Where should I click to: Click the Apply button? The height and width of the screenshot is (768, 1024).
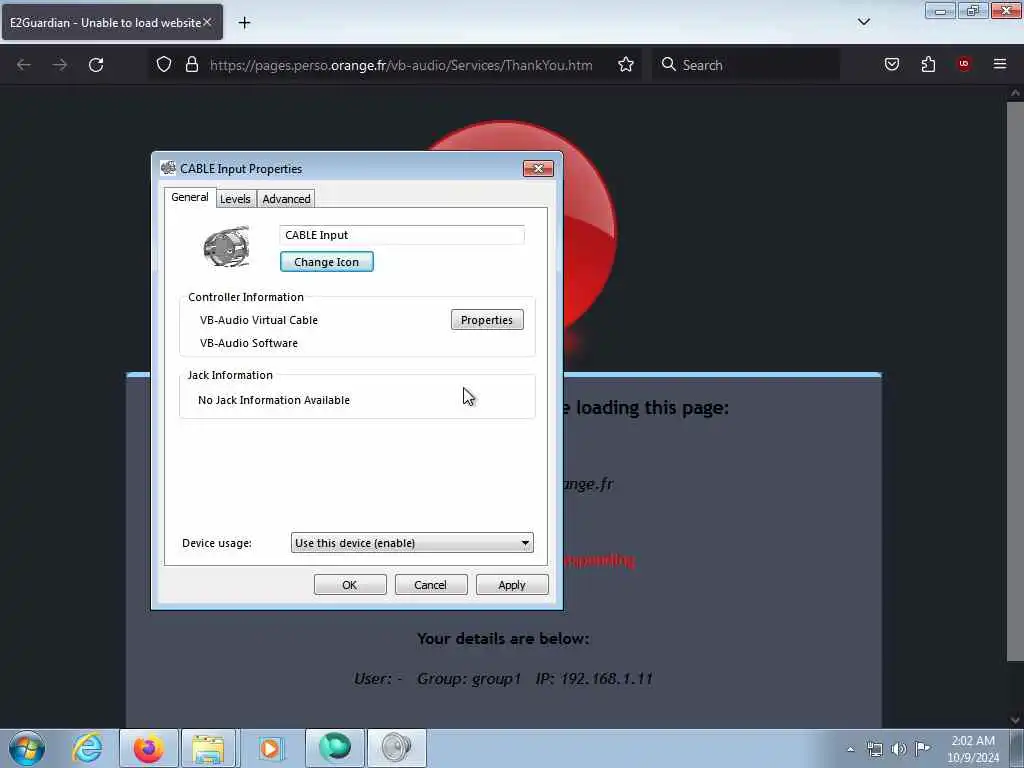coord(512,585)
